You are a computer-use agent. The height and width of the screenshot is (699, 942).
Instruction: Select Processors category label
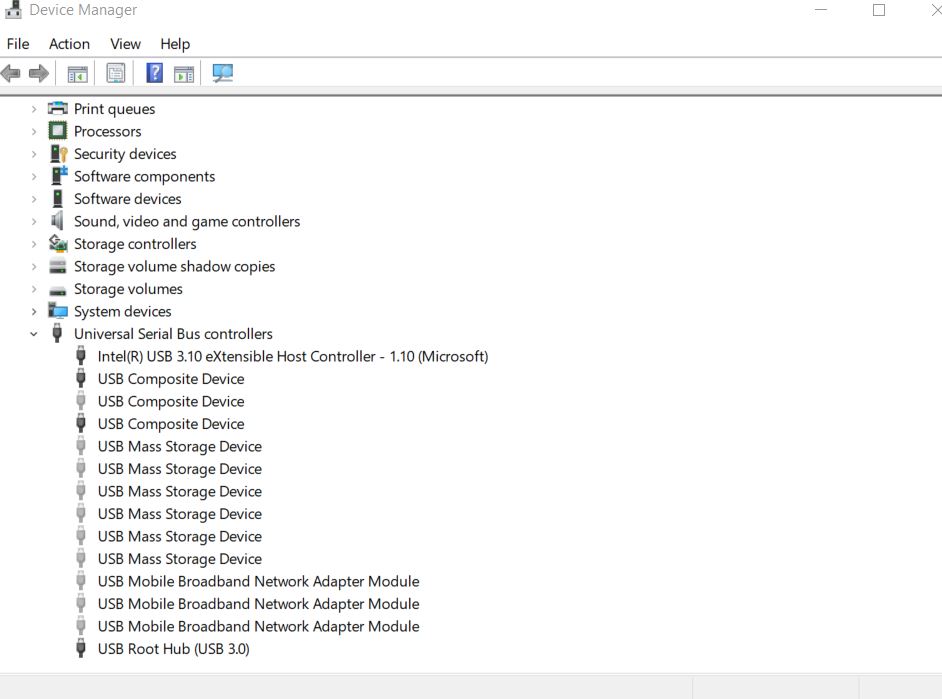click(x=108, y=132)
